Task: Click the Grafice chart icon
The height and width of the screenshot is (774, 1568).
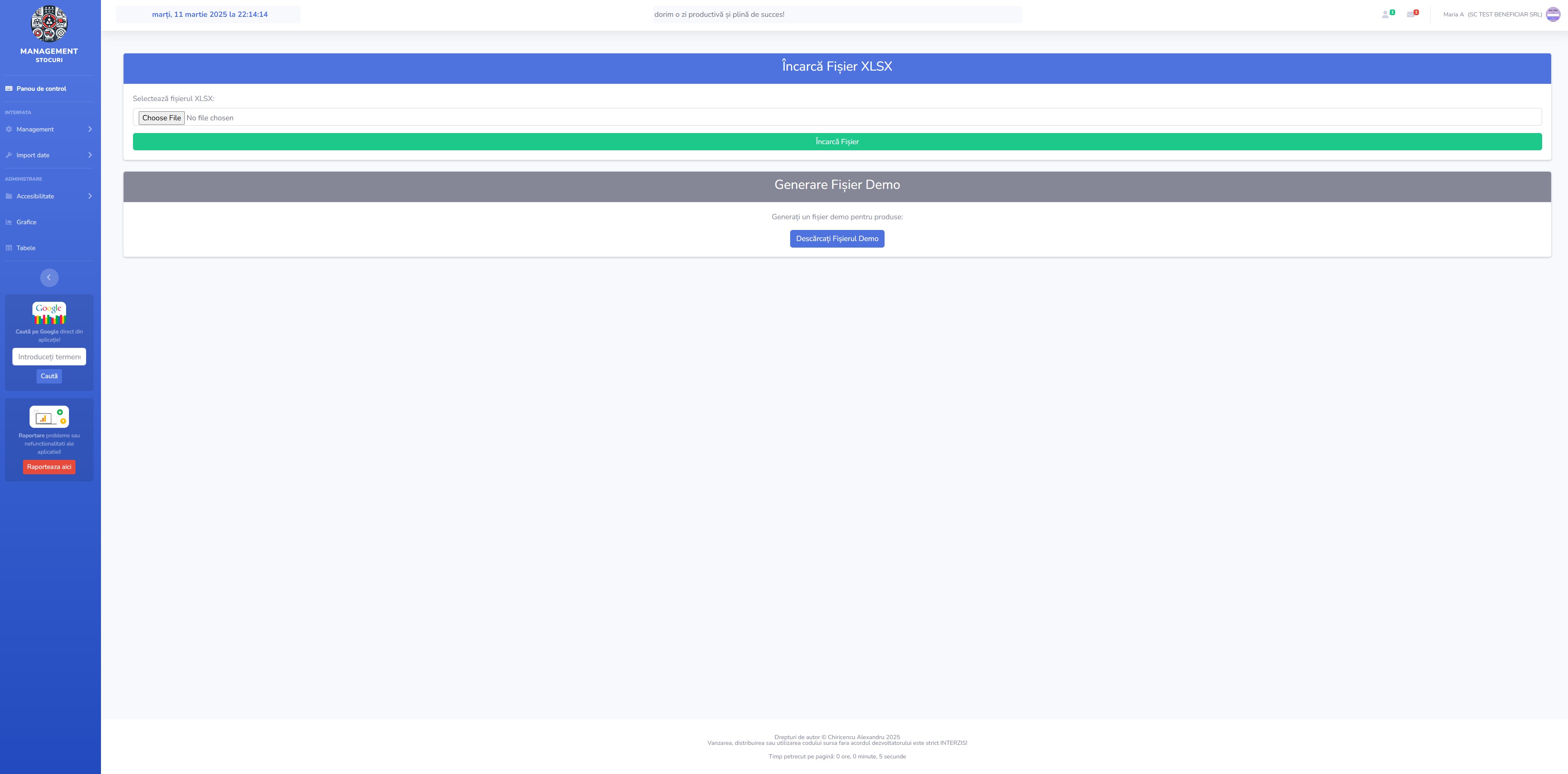Action: click(x=9, y=222)
